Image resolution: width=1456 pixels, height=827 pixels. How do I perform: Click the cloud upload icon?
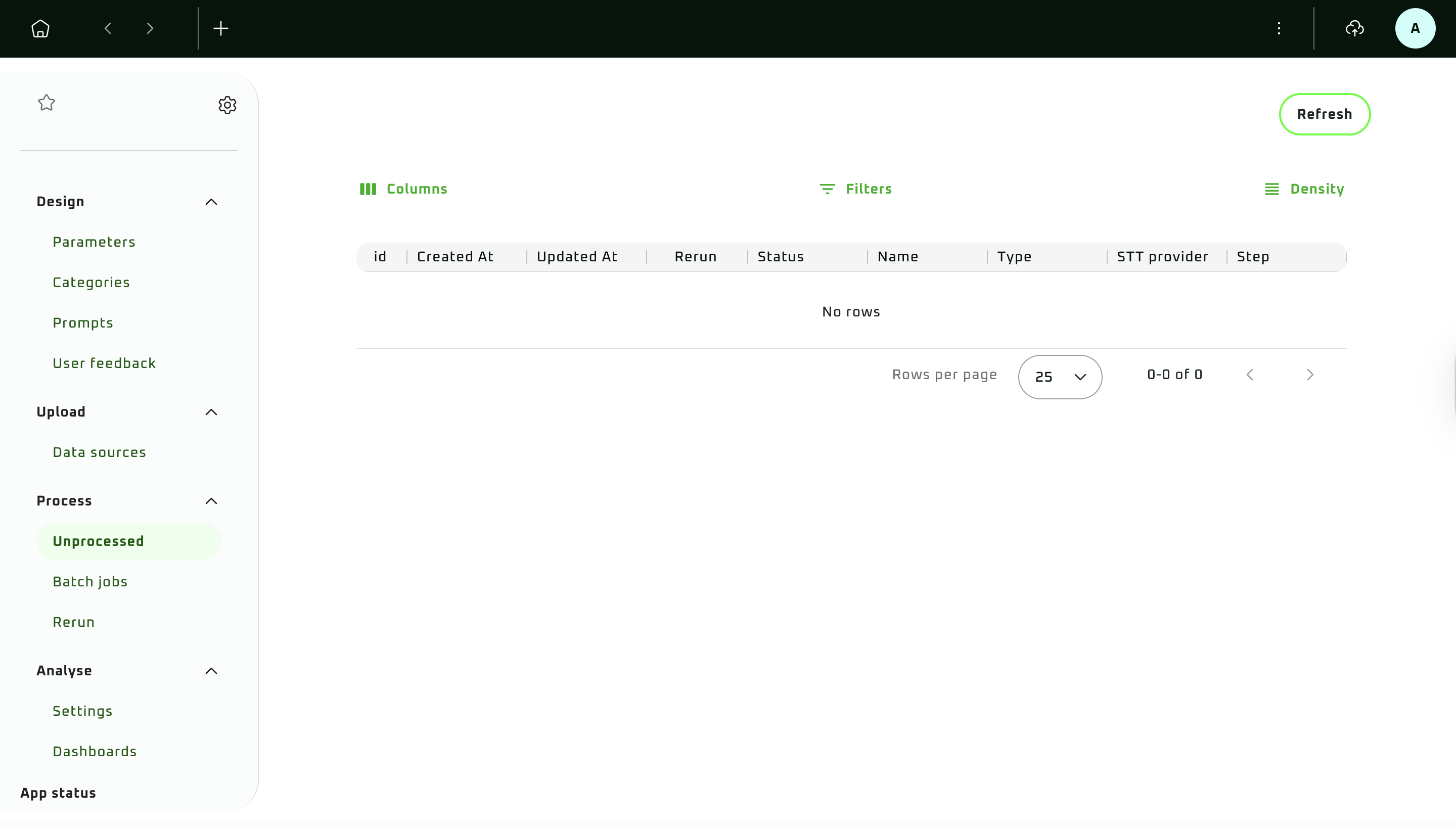tap(1355, 28)
